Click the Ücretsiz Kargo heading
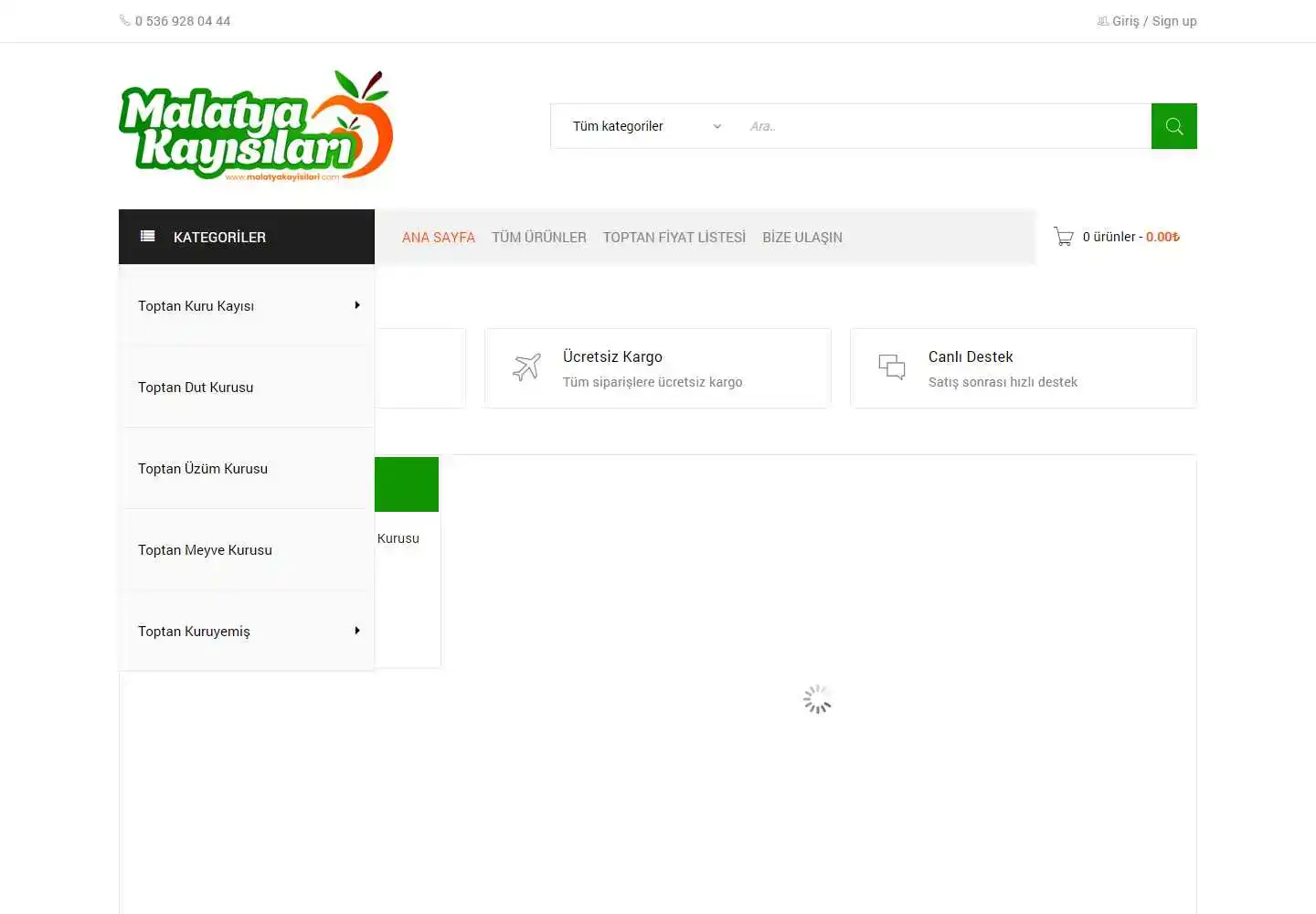Image resolution: width=1316 pixels, height=914 pixels. pyautogui.click(x=612, y=356)
